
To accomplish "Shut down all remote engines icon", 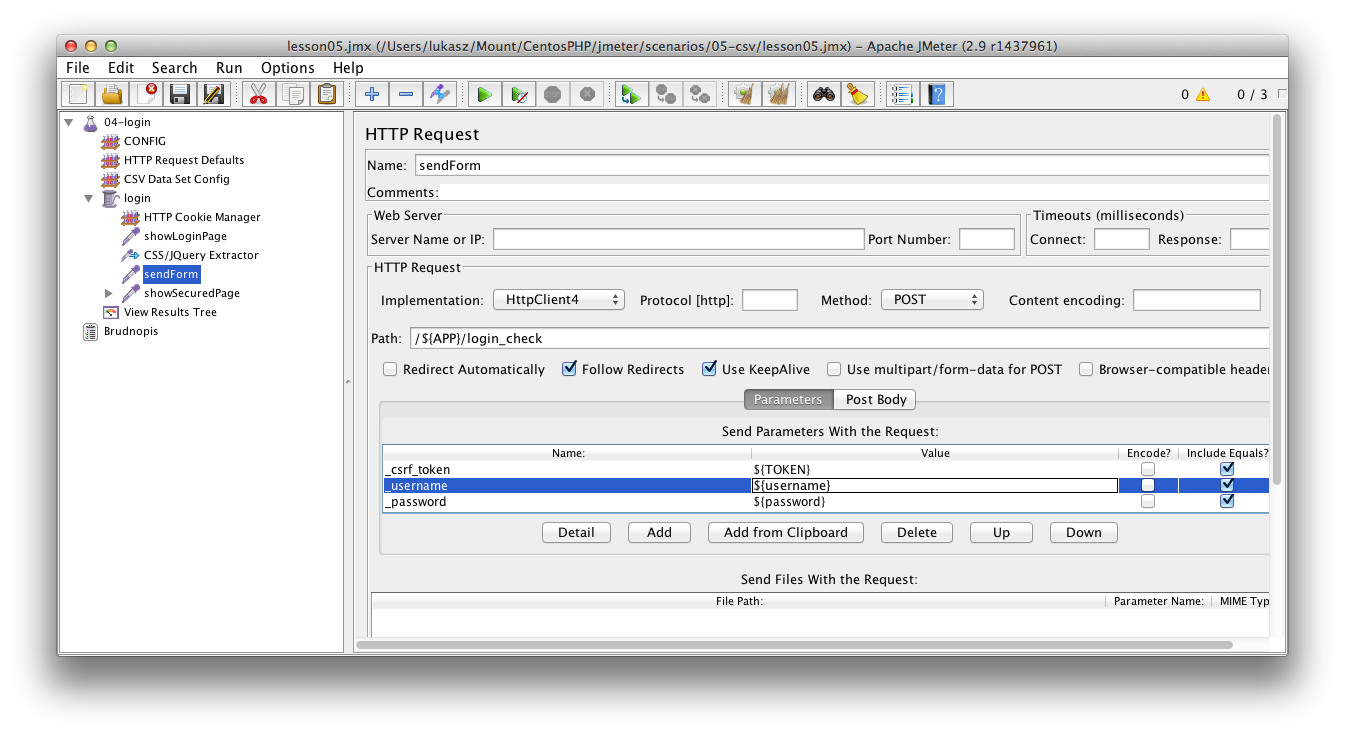I will [x=700, y=94].
